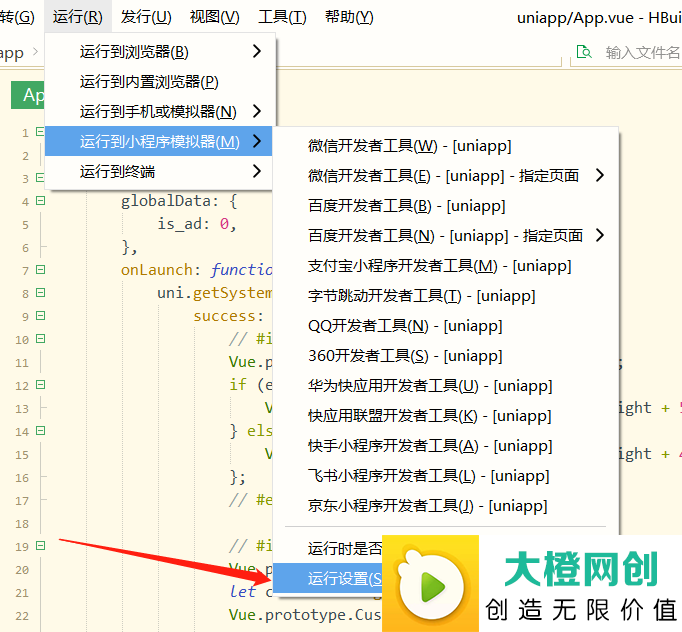Choose 快手小程序开发者工具(A) entry
Viewport: 682px width, 632px height.
coord(445,445)
